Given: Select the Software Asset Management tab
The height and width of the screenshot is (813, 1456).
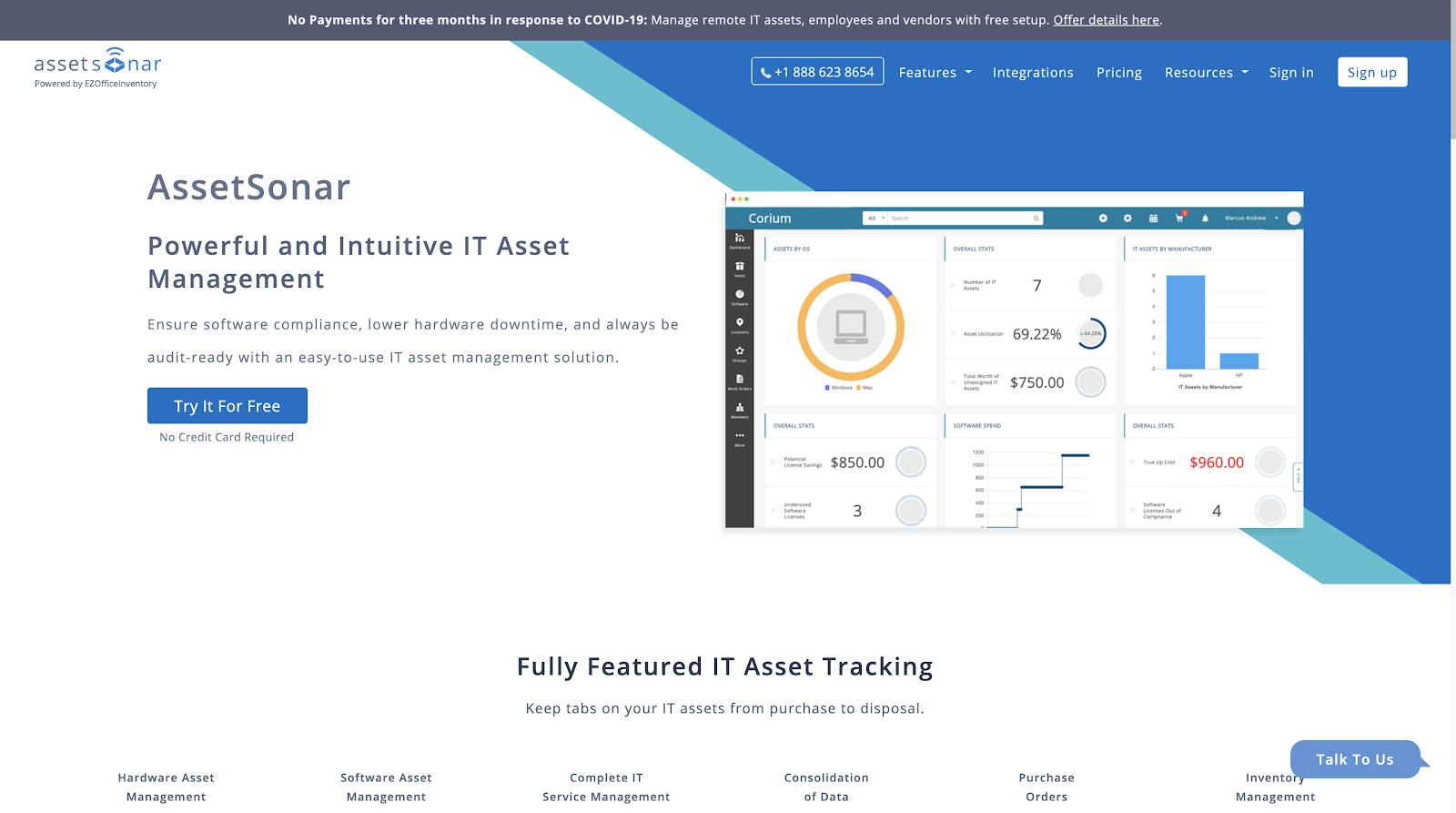Looking at the screenshot, I should (386, 788).
